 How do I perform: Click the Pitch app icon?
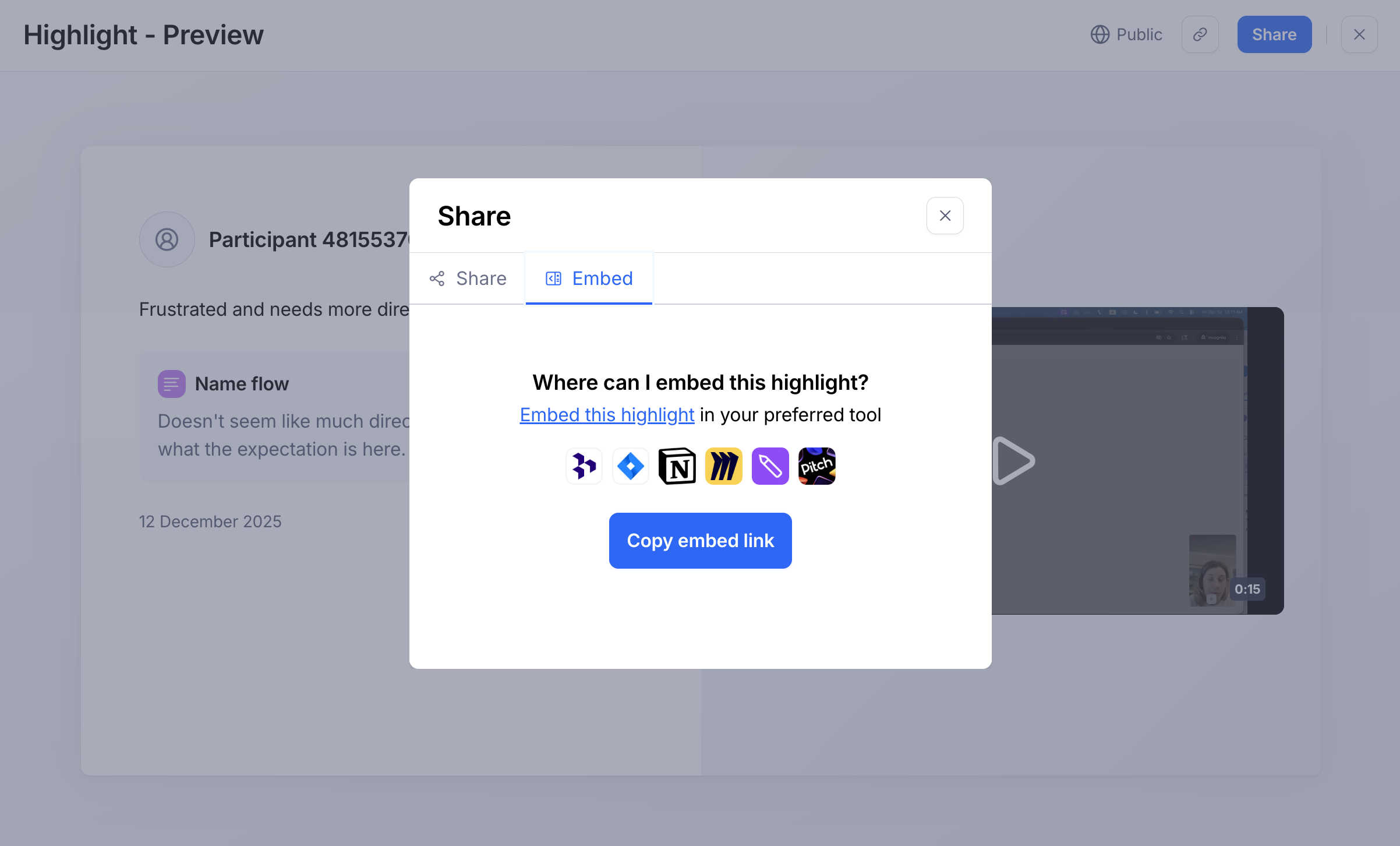coord(817,466)
